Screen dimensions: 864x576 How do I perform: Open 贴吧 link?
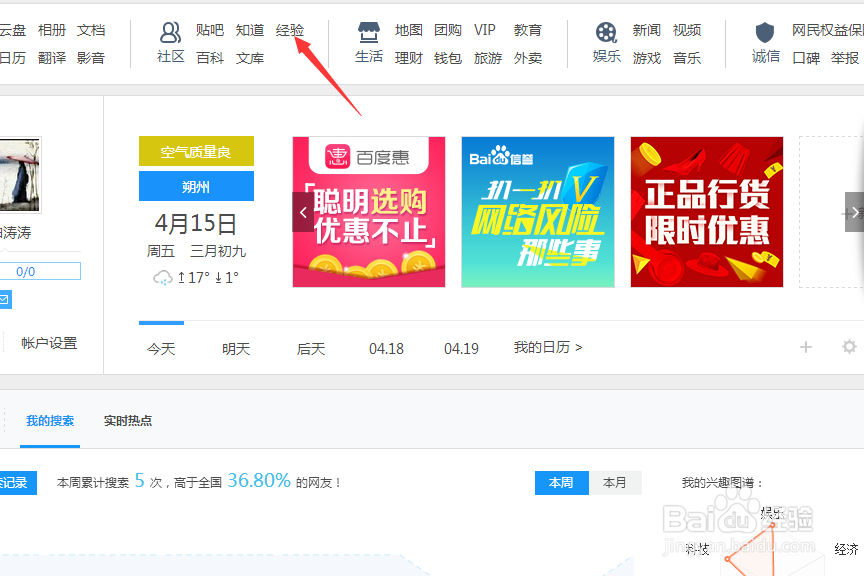click(210, 30)
